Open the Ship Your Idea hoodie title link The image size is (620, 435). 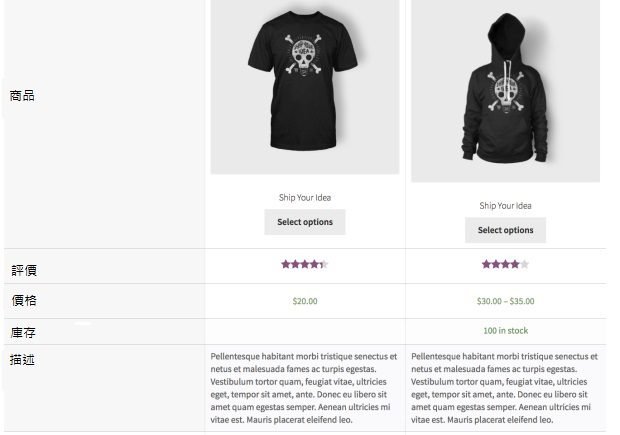tap(505, 206)
